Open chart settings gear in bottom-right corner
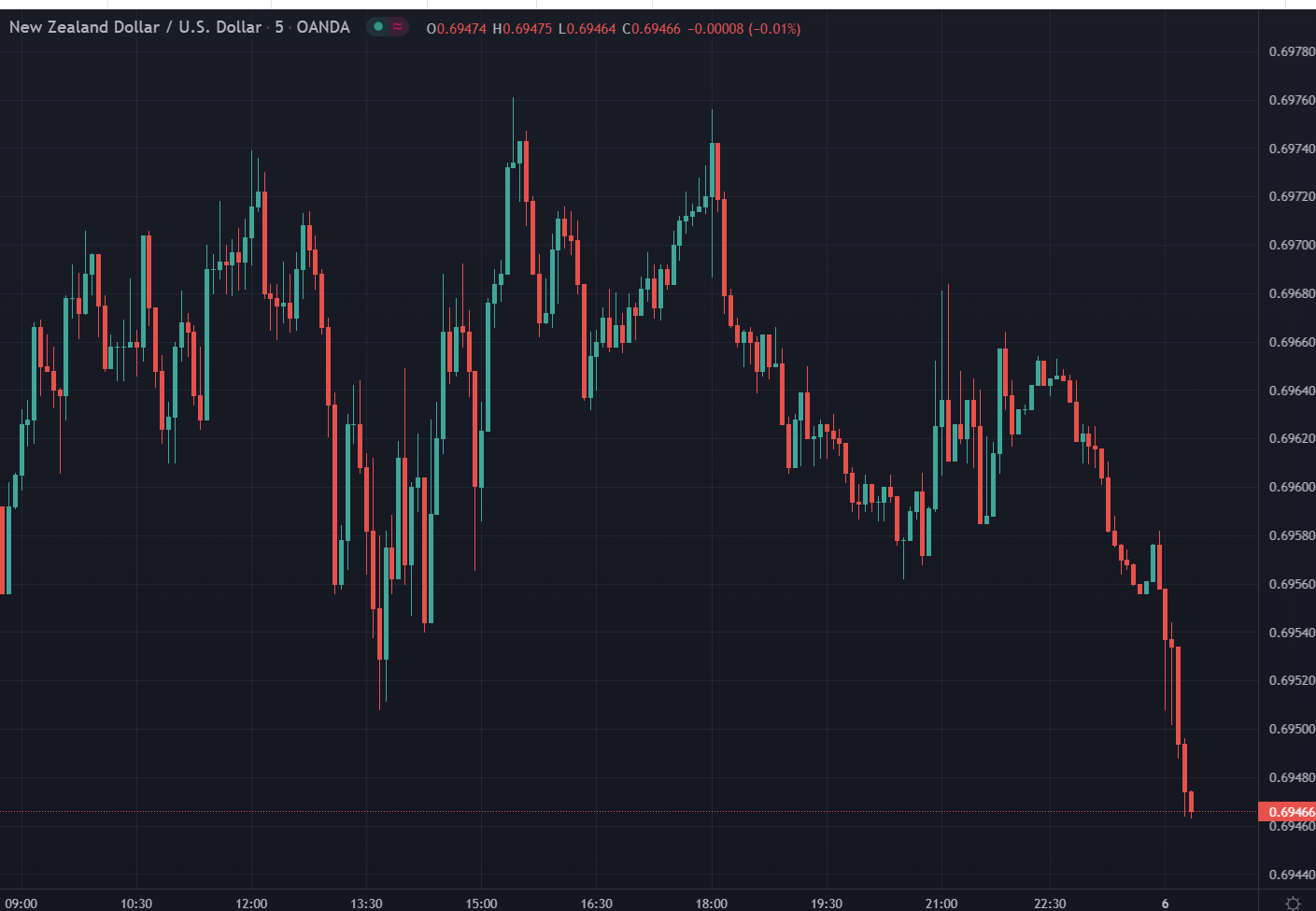The width and height of the screenshot is (1316, 911). click(1293, 903)
